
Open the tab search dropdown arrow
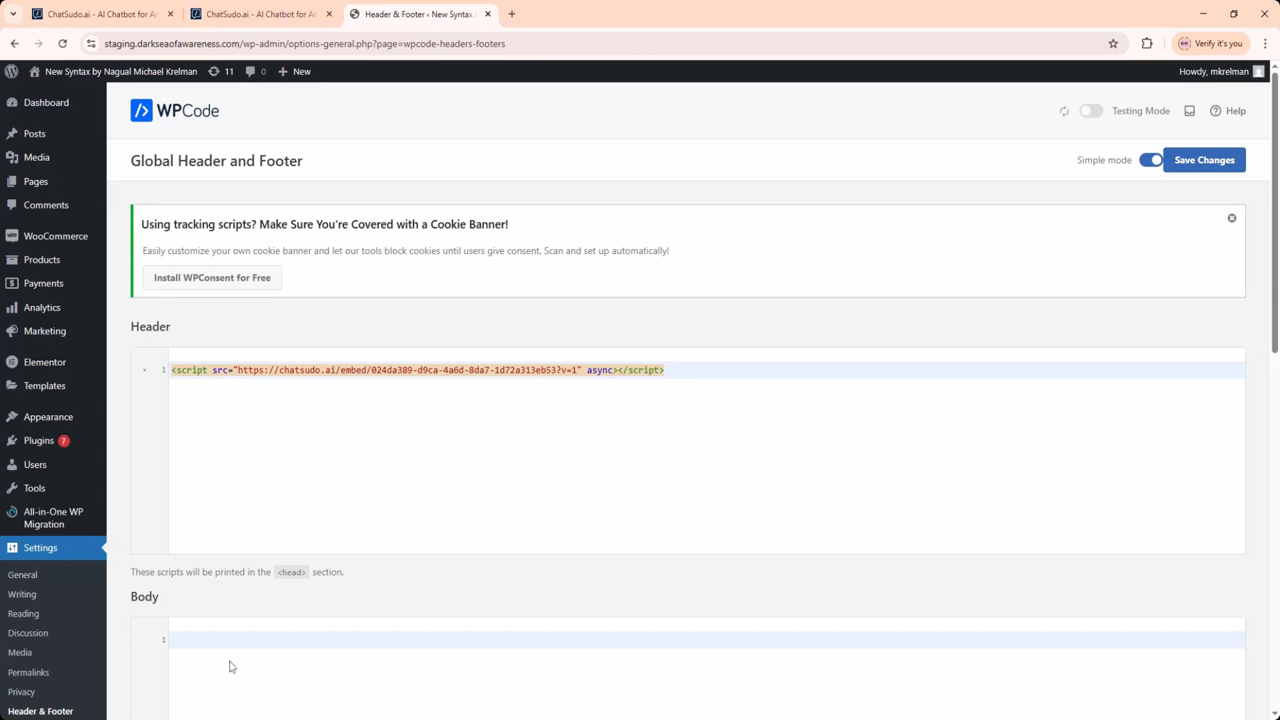(x=13, y=14)
